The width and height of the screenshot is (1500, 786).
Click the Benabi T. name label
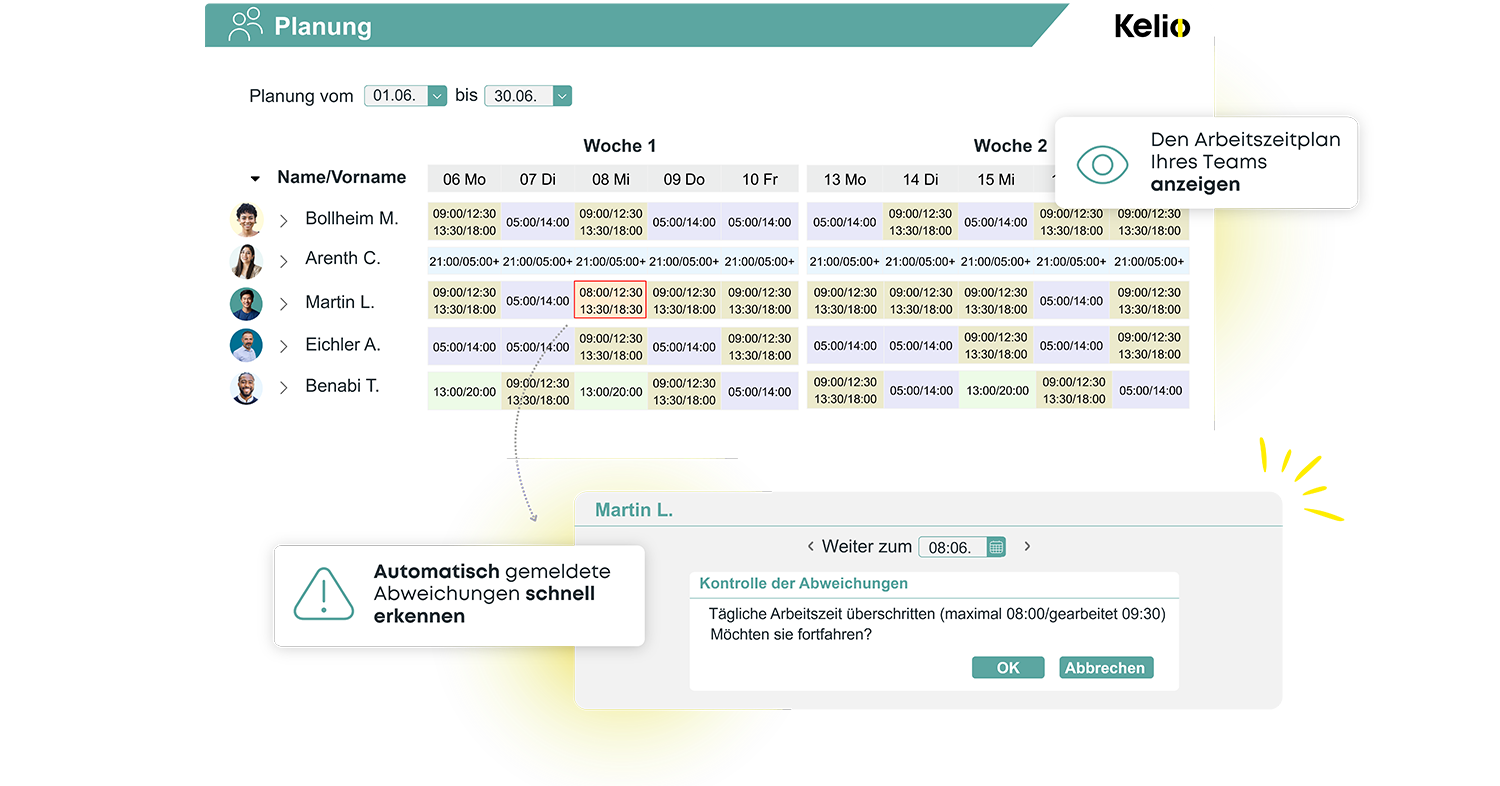[x=342, y=386]
